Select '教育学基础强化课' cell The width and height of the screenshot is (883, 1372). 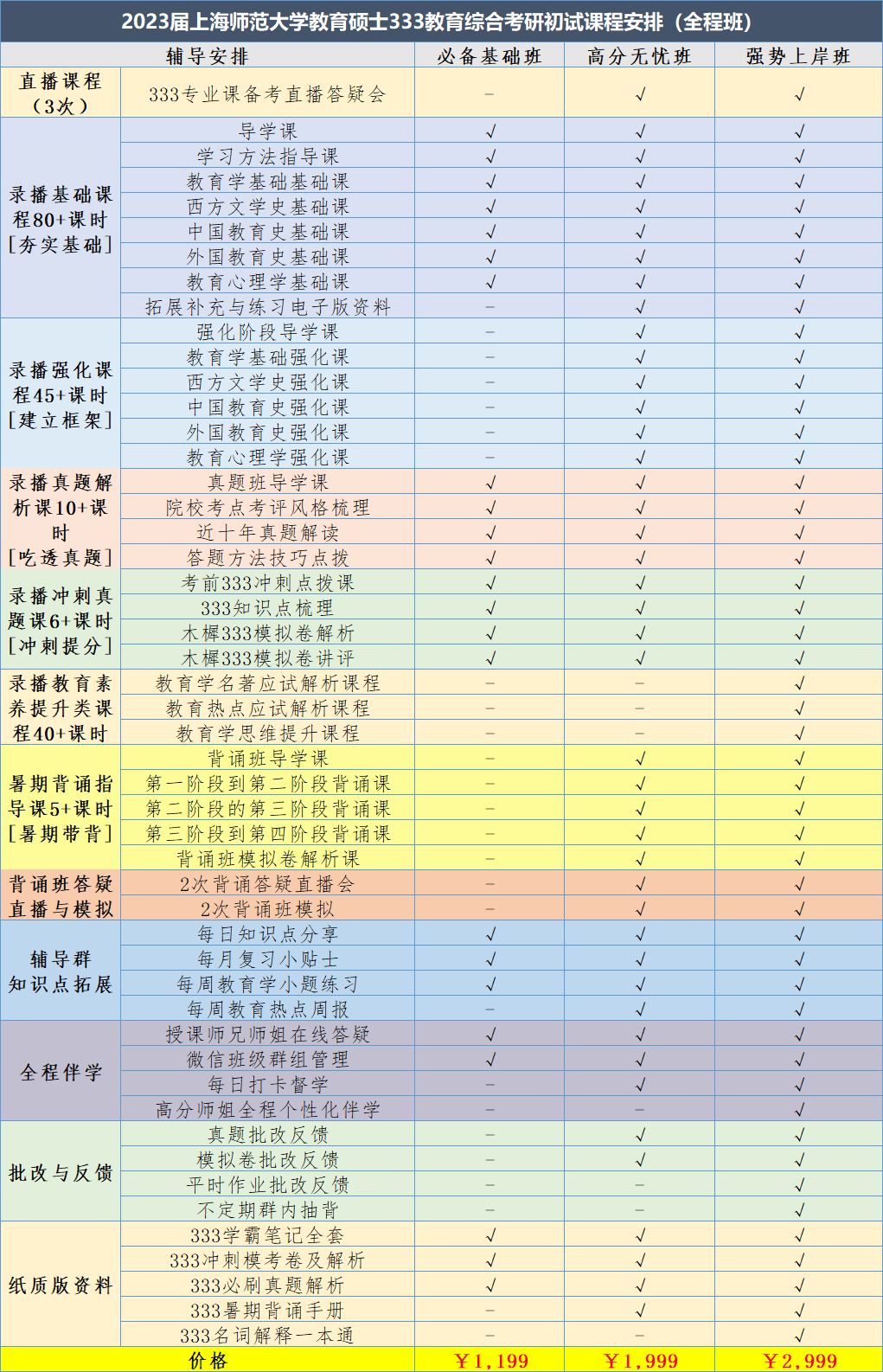(x=267, y=357)
